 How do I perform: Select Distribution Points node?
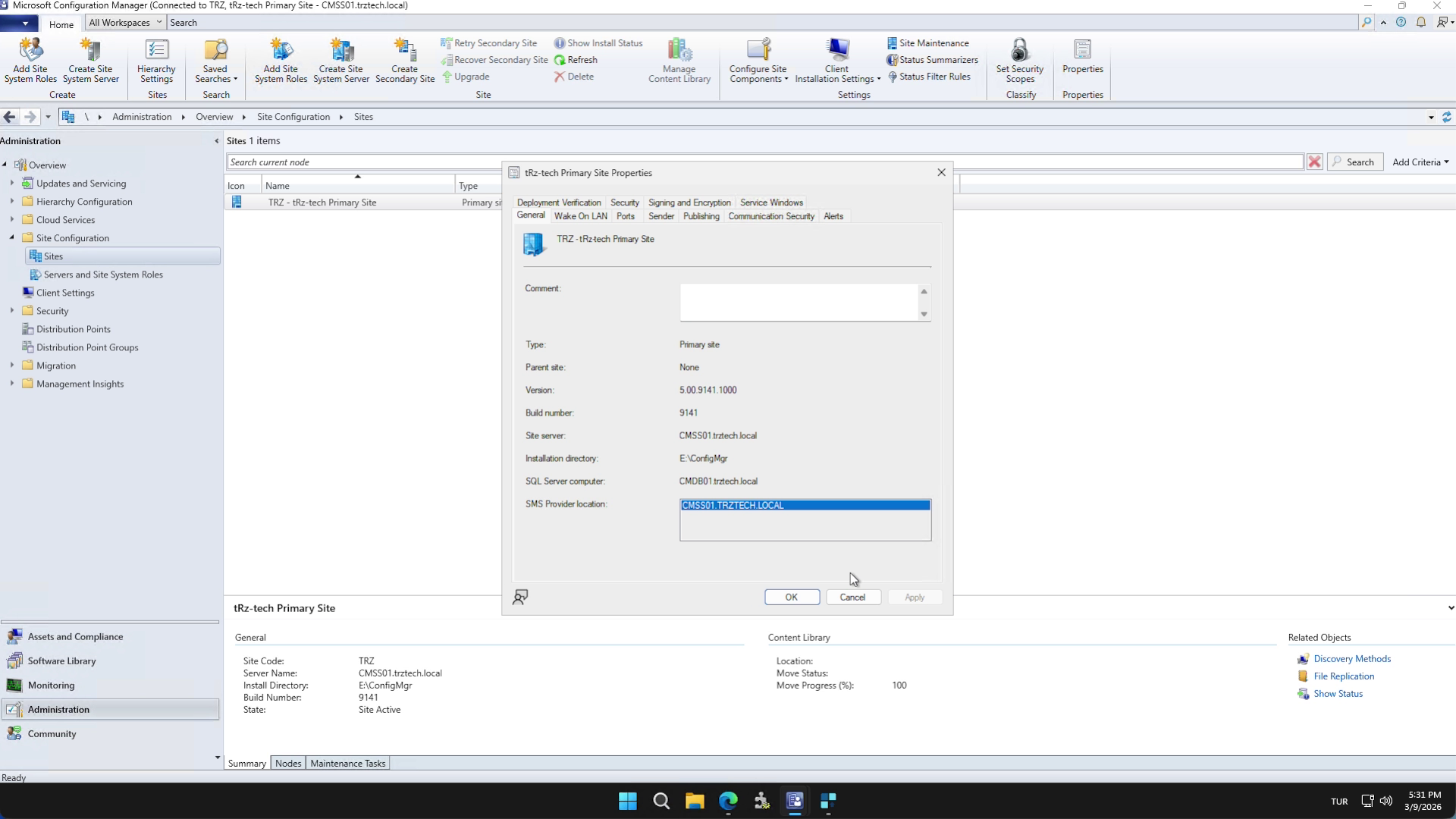73,329
